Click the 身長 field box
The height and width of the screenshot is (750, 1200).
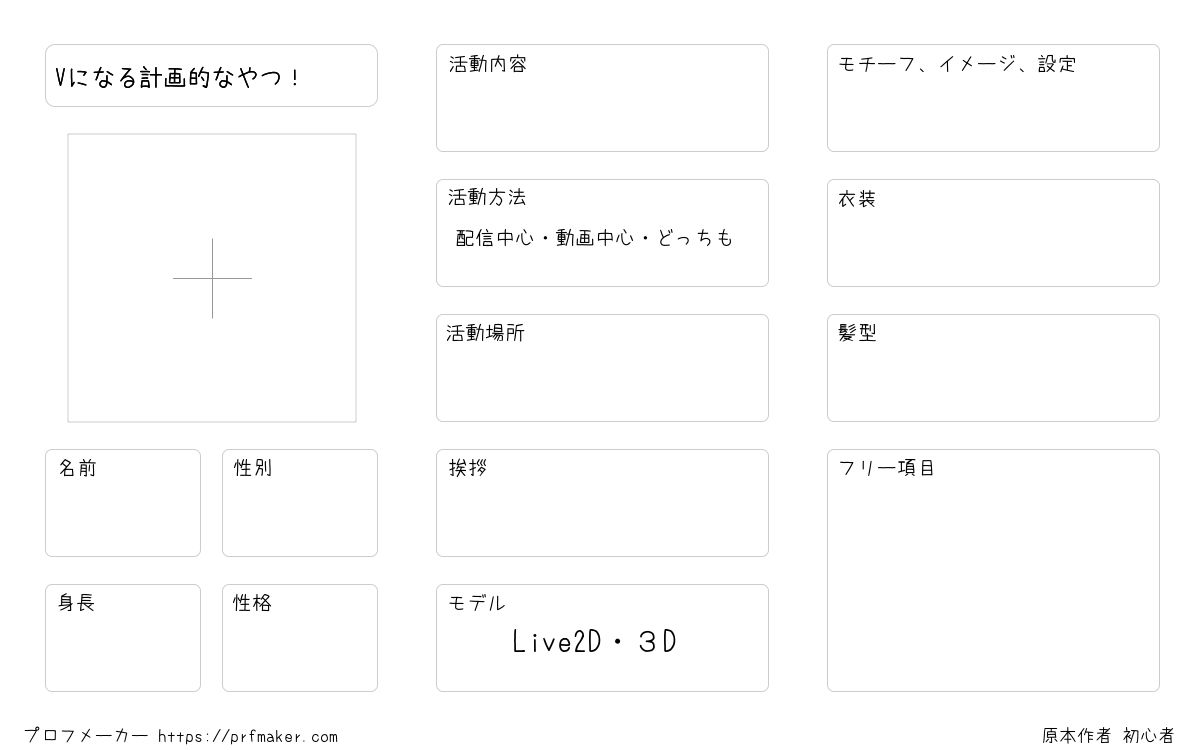(123, 638)
